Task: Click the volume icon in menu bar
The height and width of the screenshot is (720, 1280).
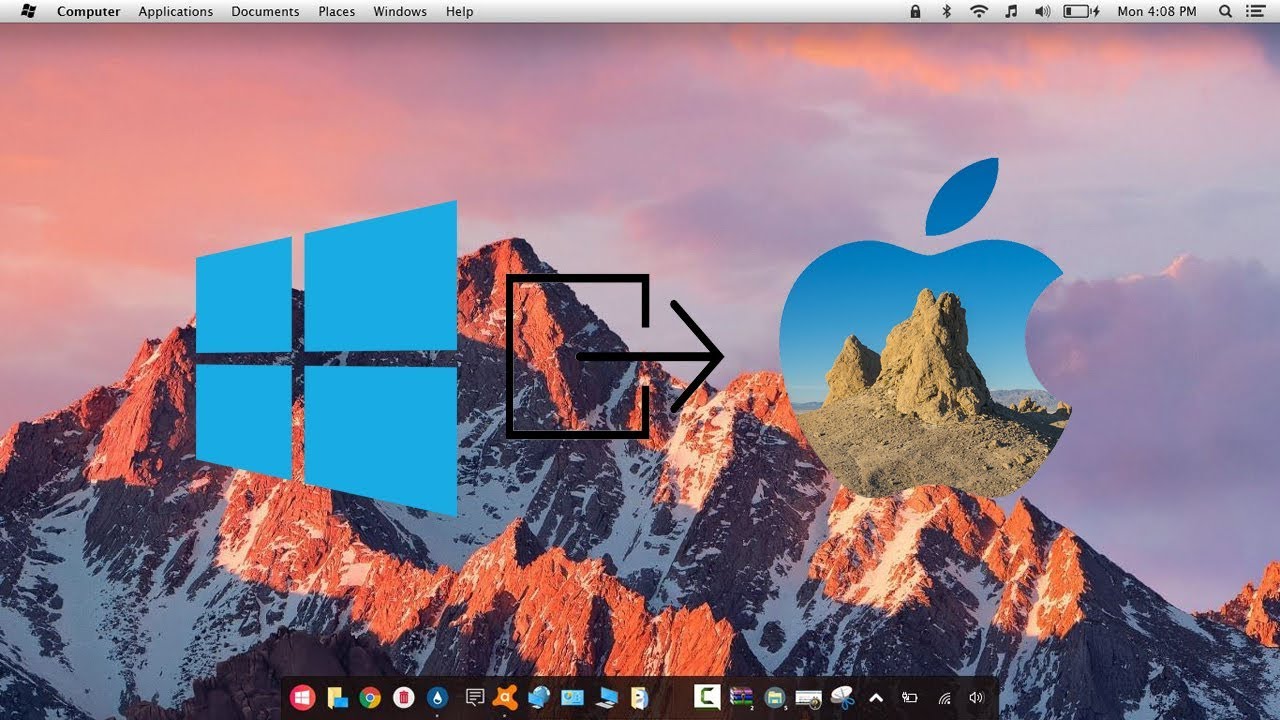Action: tap(1042, 12)
